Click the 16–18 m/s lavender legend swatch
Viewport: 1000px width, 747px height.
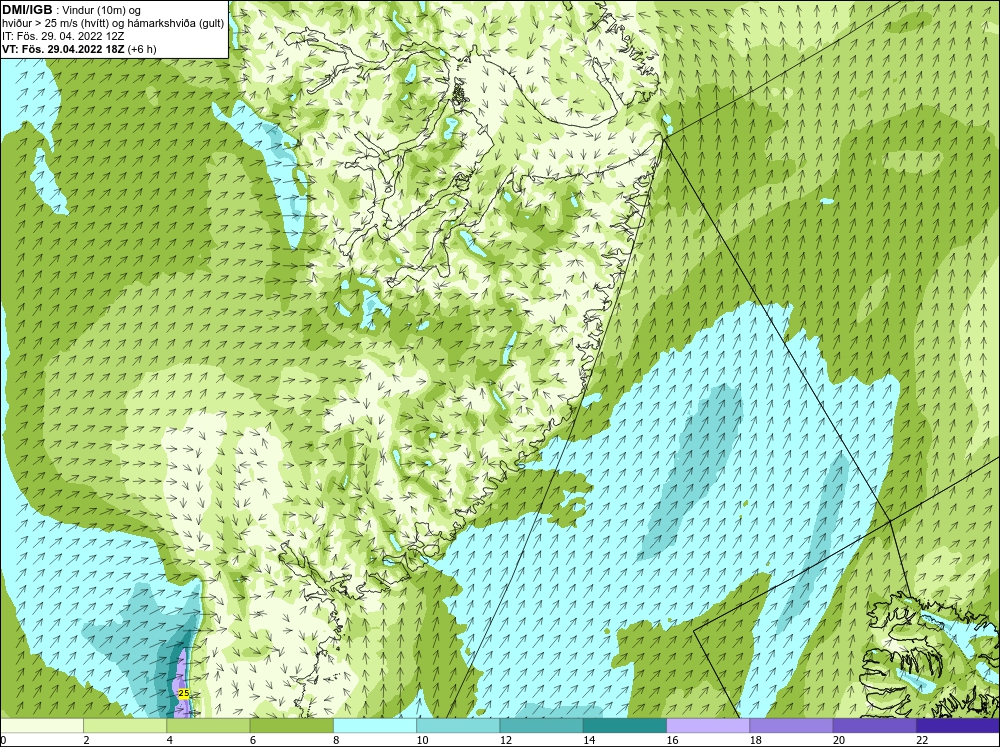[708, 725]
